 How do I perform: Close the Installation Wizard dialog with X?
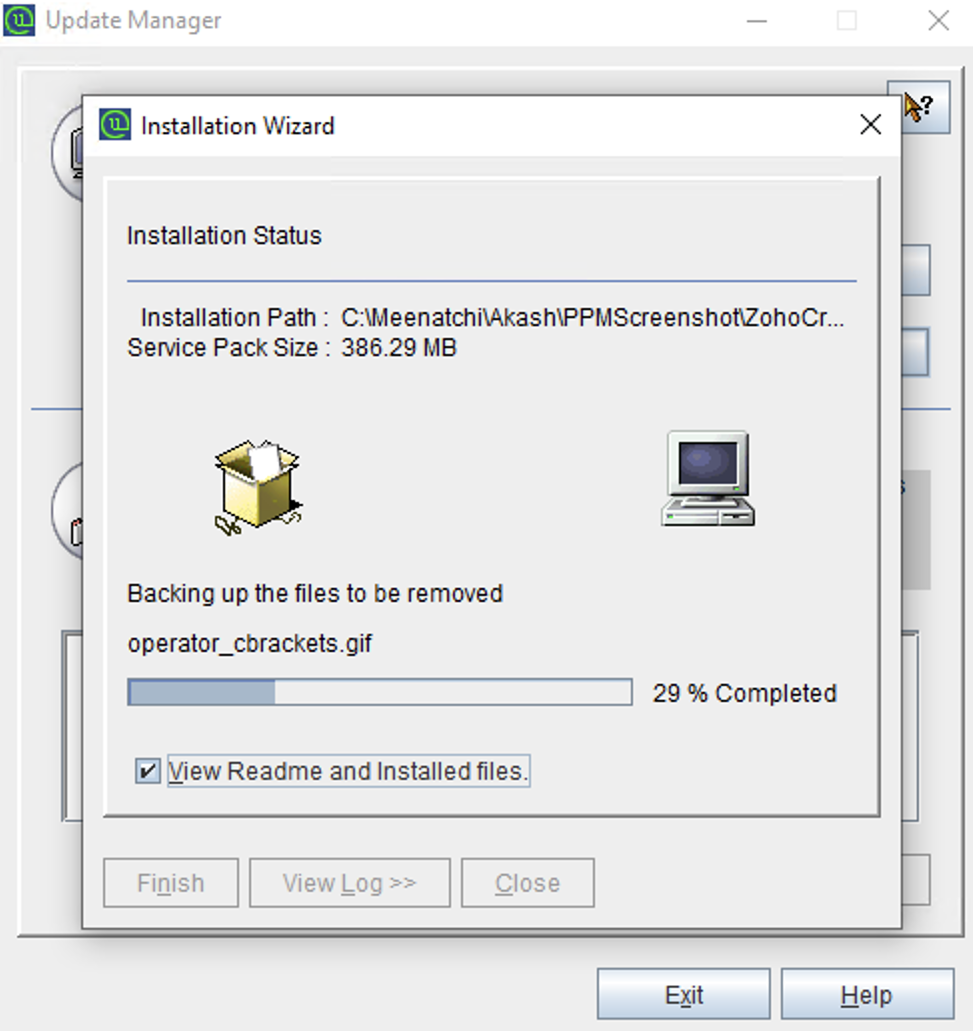pyautogui.click(x=870, y=124)
